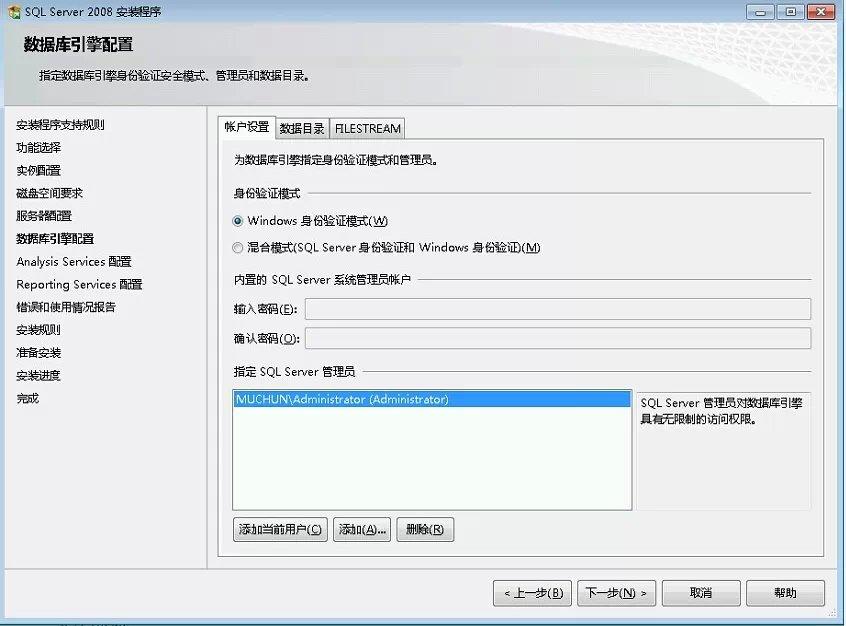
Task: Close the SQL Server setup window
Action: pyautogui.click(x=822, y=11)
